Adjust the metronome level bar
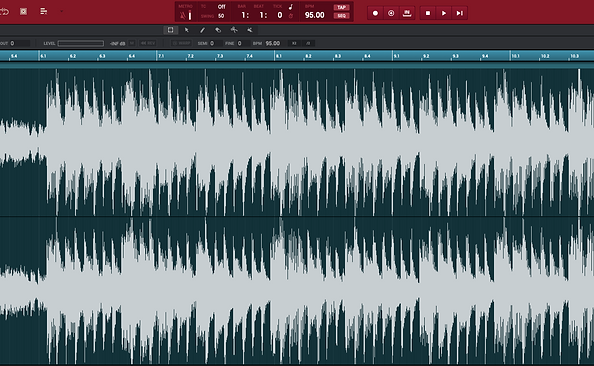The width and height of the screenshot is (594, 366). (190, 16)
